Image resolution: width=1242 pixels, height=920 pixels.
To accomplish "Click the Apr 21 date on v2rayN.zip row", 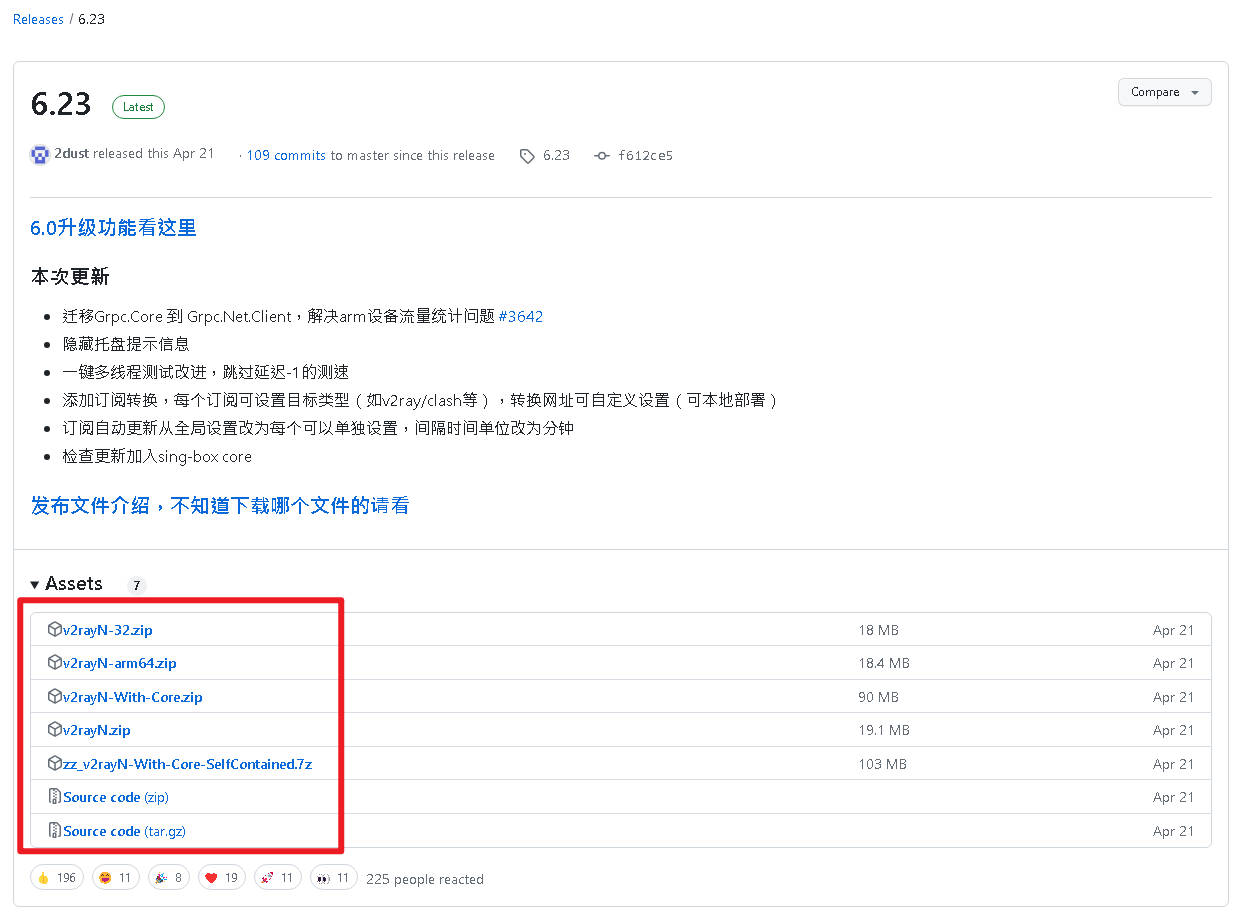I will pyautogui.click(x=1173, y=731).
